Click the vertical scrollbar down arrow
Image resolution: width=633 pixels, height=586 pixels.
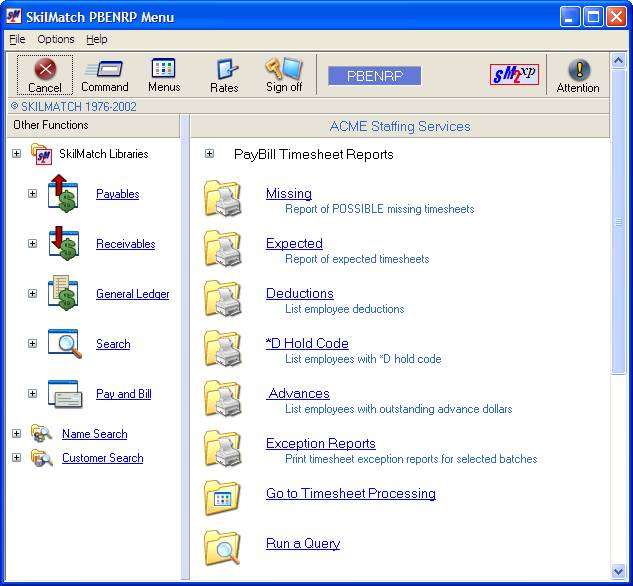click(618, 571)
